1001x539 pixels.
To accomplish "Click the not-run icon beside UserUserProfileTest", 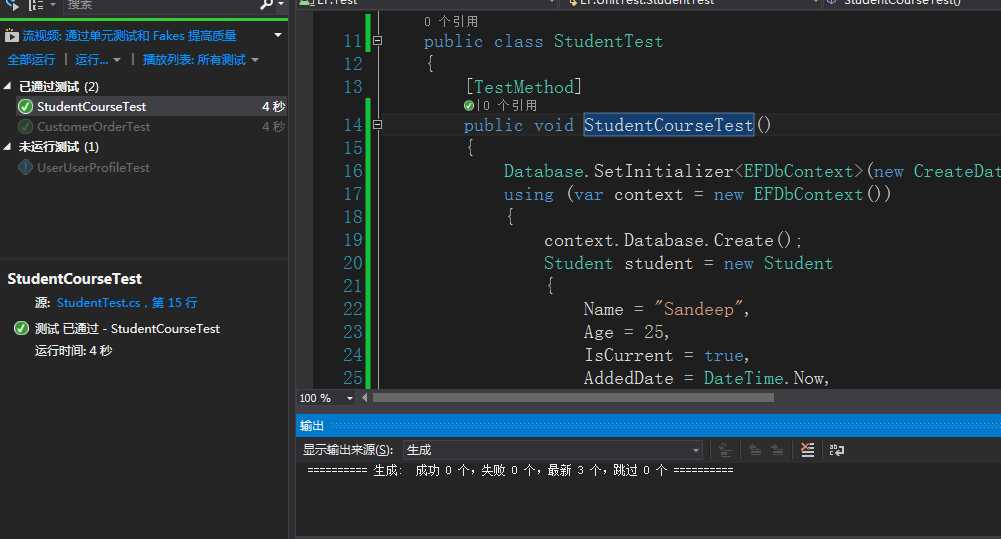I will point(26,167).
